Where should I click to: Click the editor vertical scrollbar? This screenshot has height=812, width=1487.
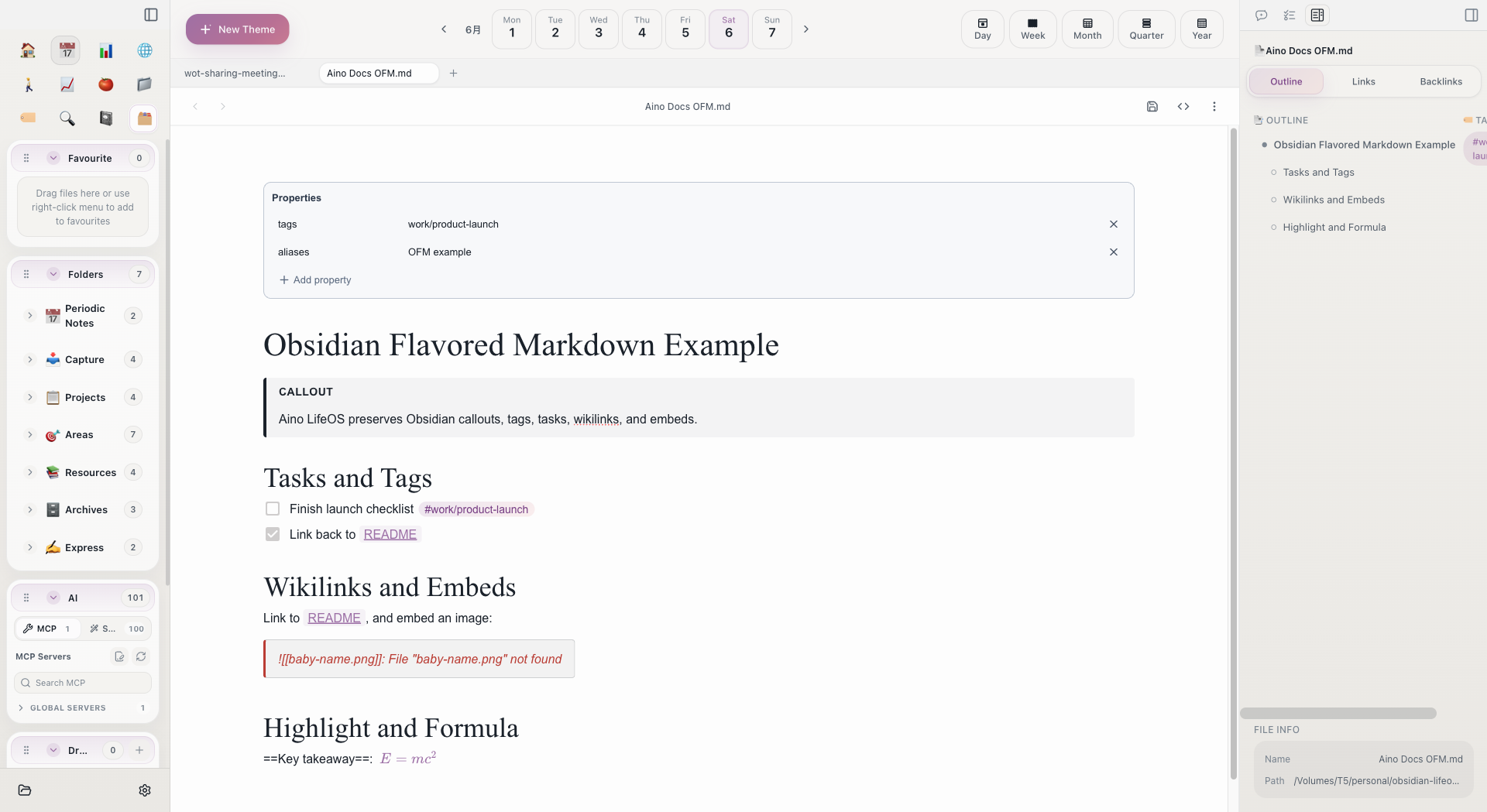point(1233,454)
